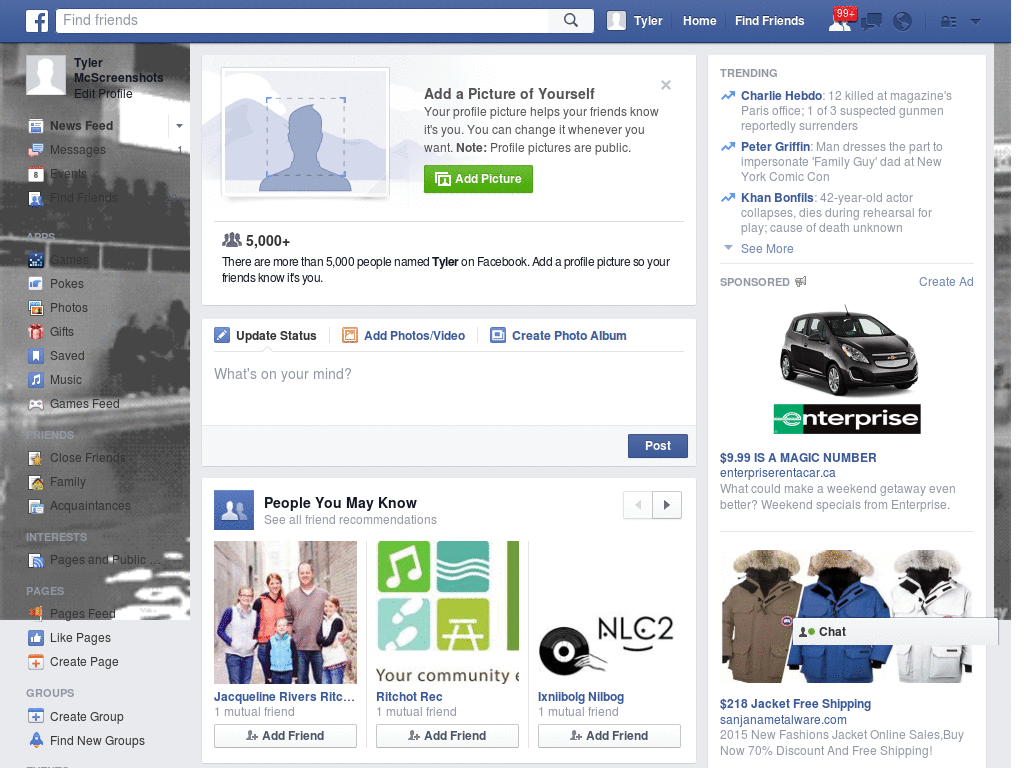Click into the Find friends search field
The width and height of the screenshot is (1024, 768).
point(300,20)
